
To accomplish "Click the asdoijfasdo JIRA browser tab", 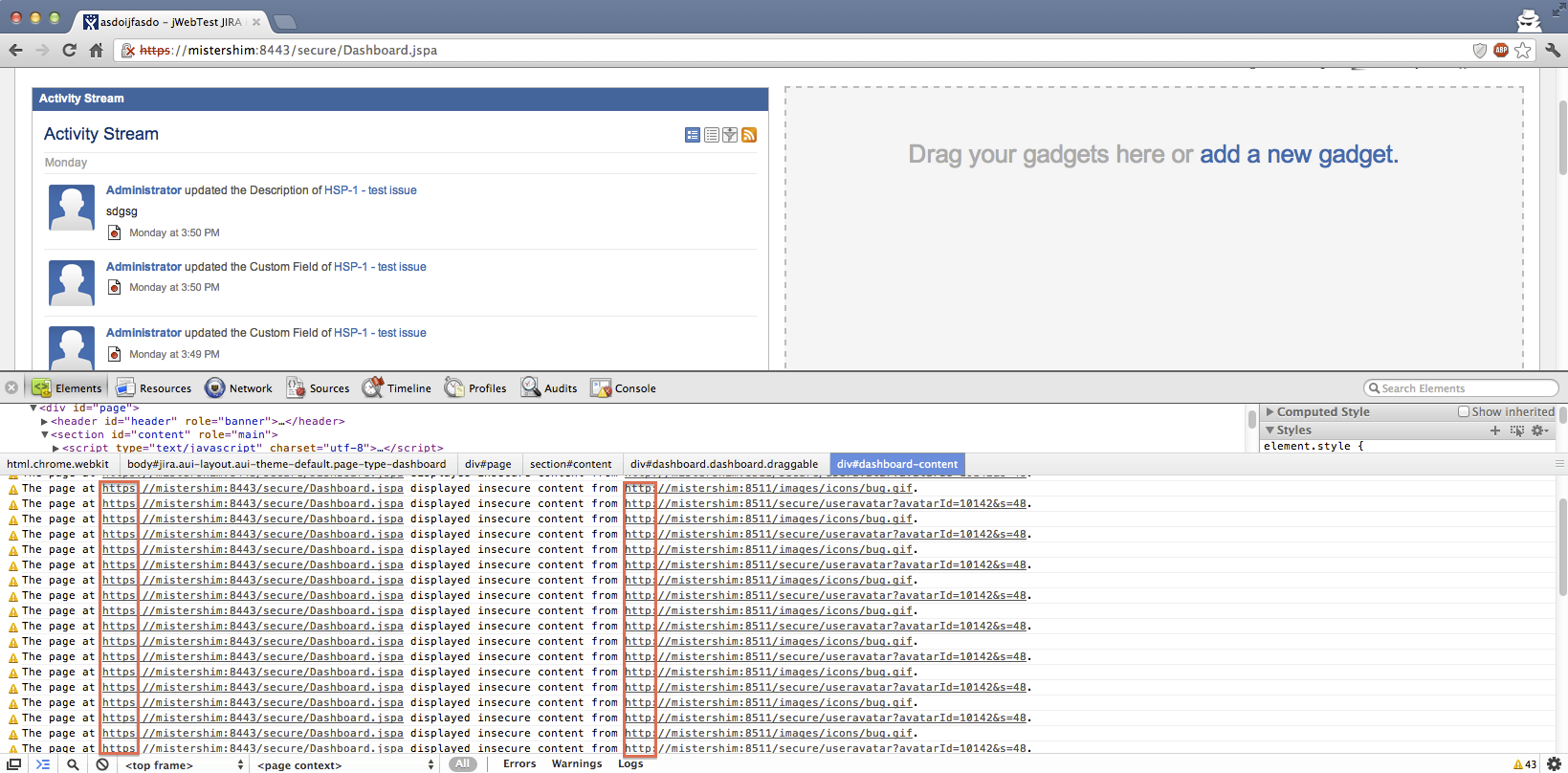I will click(170, 21).
